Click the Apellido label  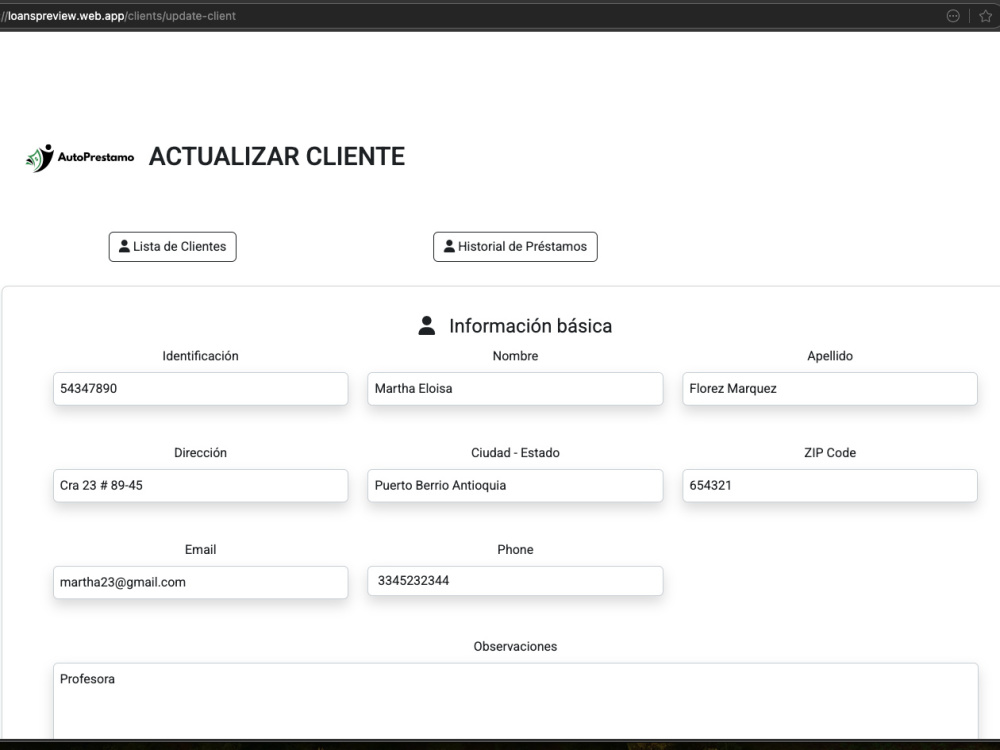pos(830,356)
